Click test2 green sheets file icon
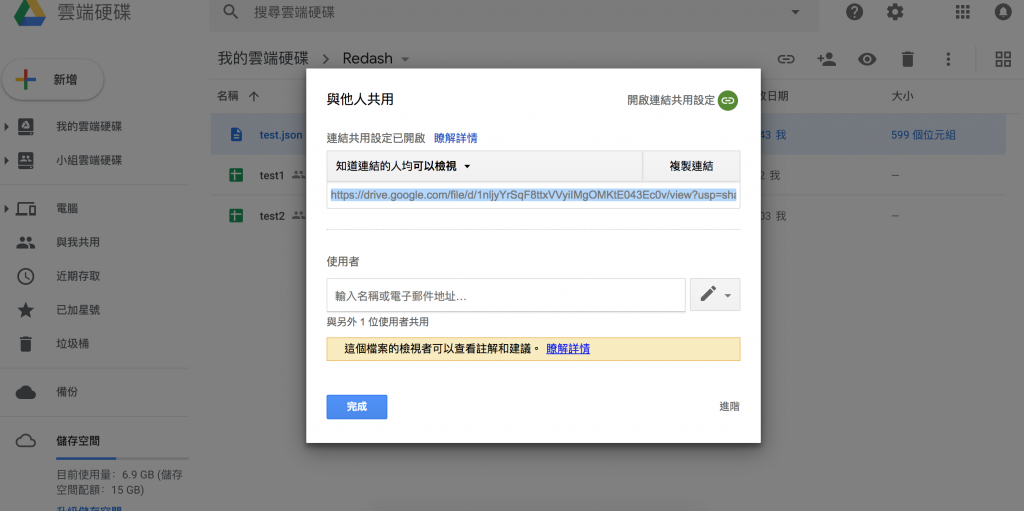This screenshot has height=511, width=1024. tap(236, 216)
